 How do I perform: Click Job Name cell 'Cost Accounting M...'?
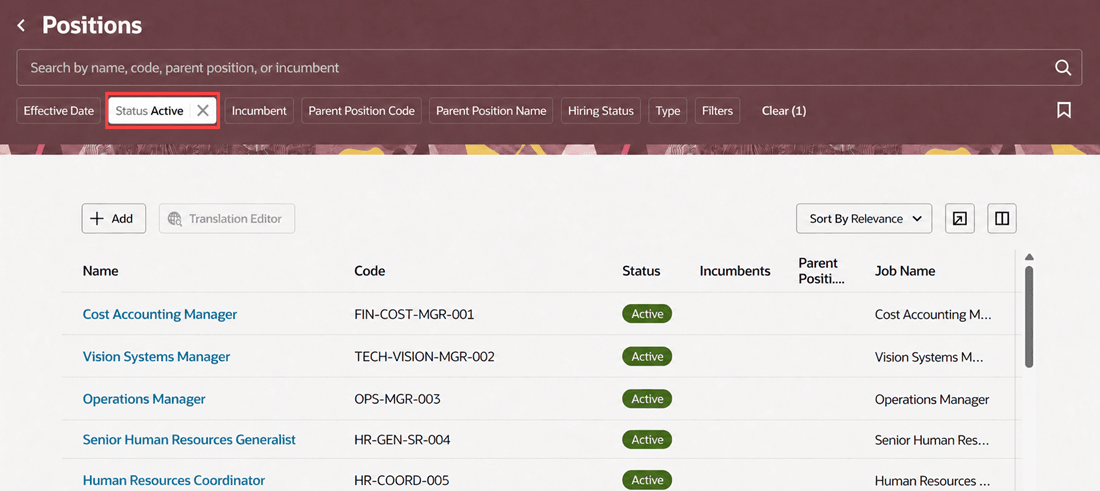pyautogui.click(x=933, y=314)
